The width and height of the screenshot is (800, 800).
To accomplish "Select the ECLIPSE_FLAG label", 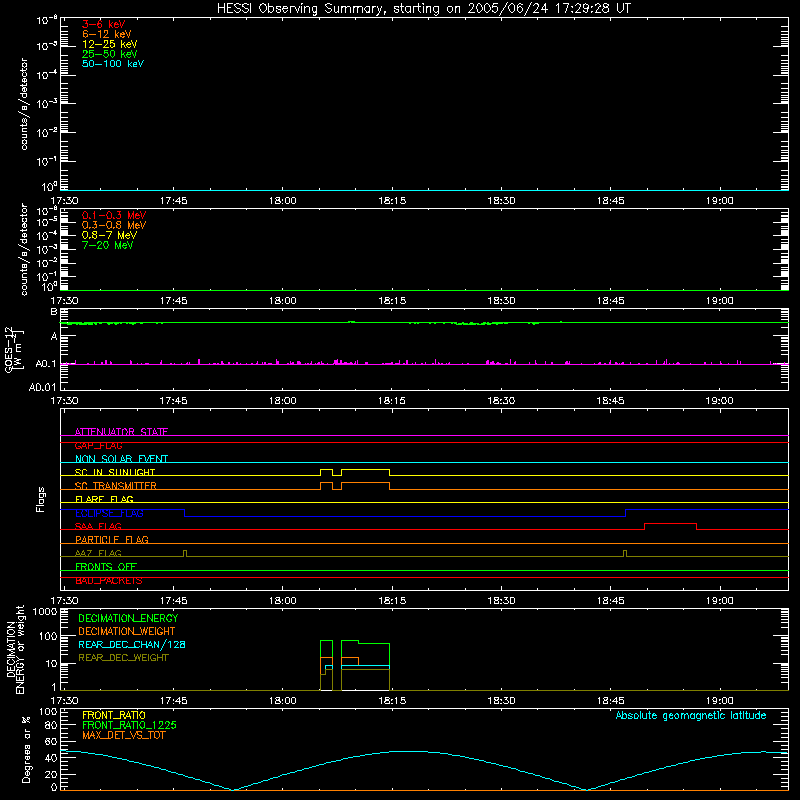I will point(109,513).
